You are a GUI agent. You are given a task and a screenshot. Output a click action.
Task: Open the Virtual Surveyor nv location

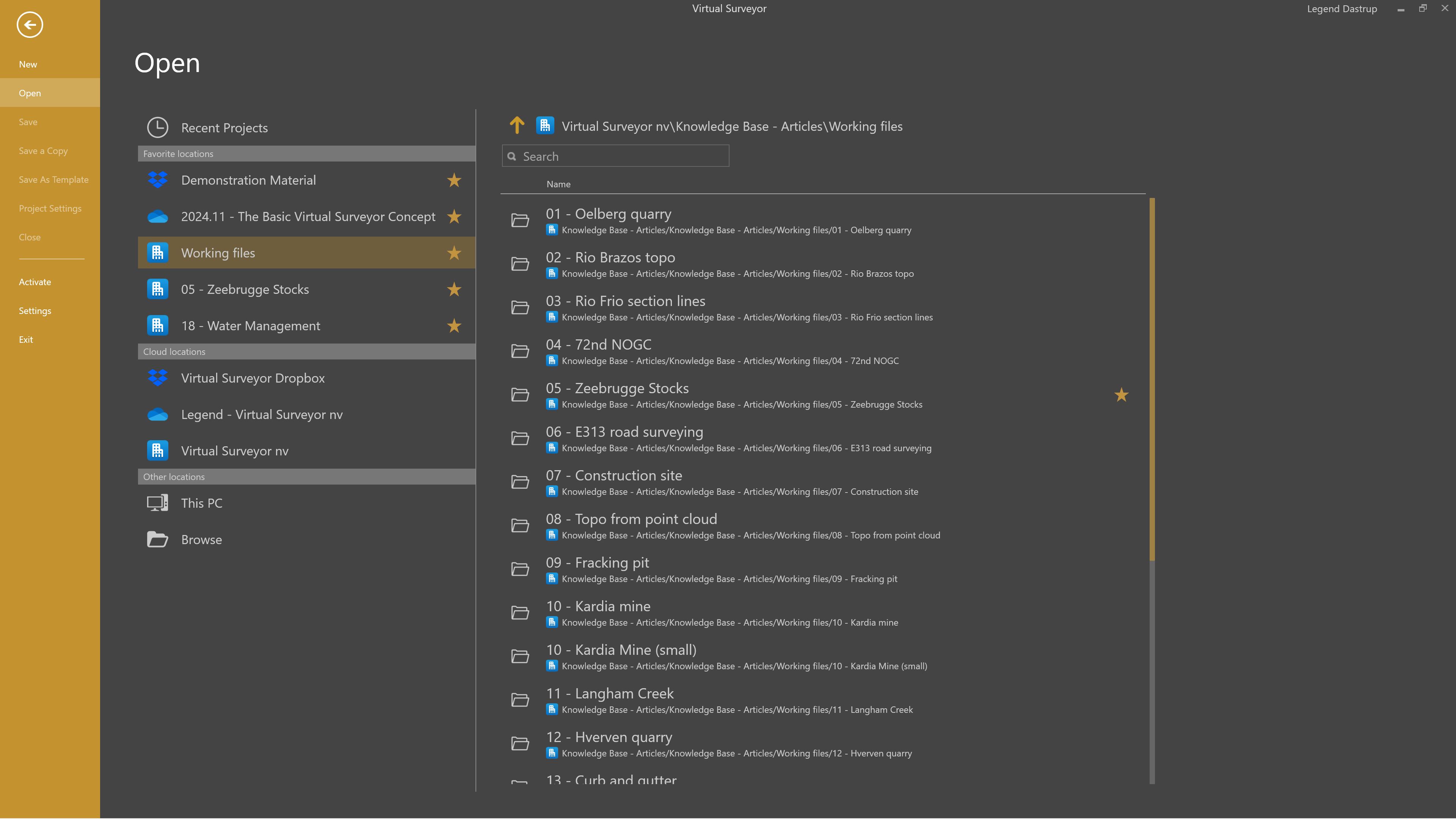[235, 450]
